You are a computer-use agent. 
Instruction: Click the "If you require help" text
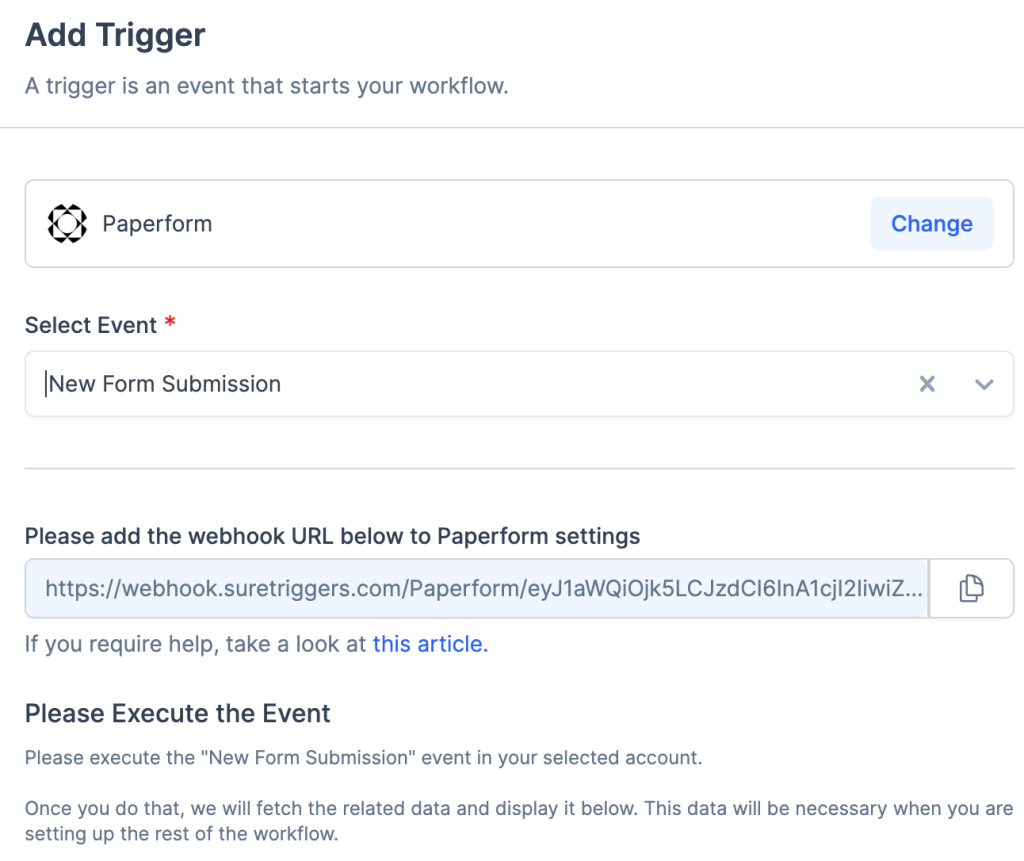pyautogui.click(x=196, y=645)
